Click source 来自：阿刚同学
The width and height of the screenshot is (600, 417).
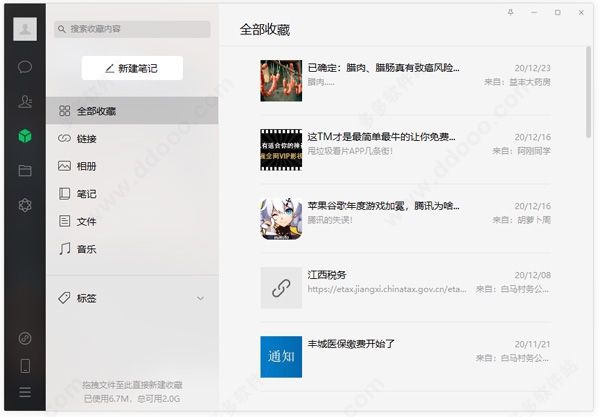click(522, 151)
